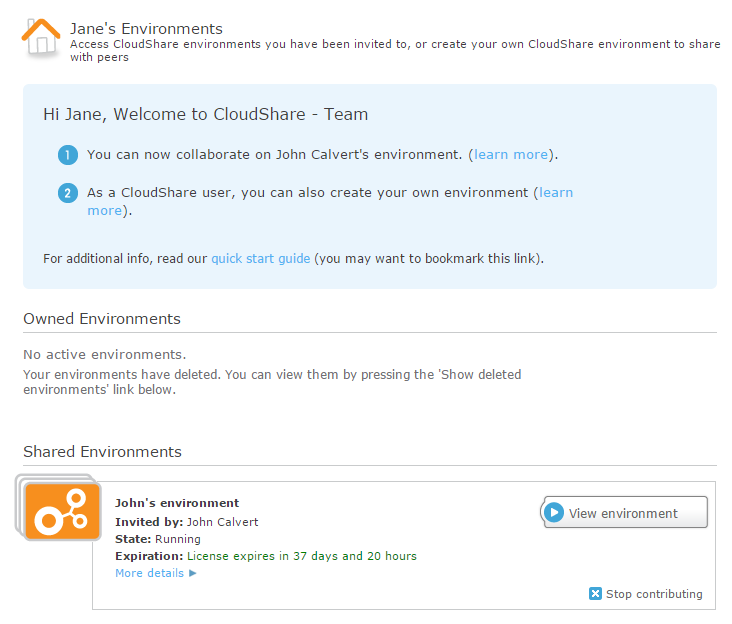Click the 'Hi Jane, Welcome to CloudShare' heading
The width and height of the screenshot is (732, 624).
coord(205,114)
